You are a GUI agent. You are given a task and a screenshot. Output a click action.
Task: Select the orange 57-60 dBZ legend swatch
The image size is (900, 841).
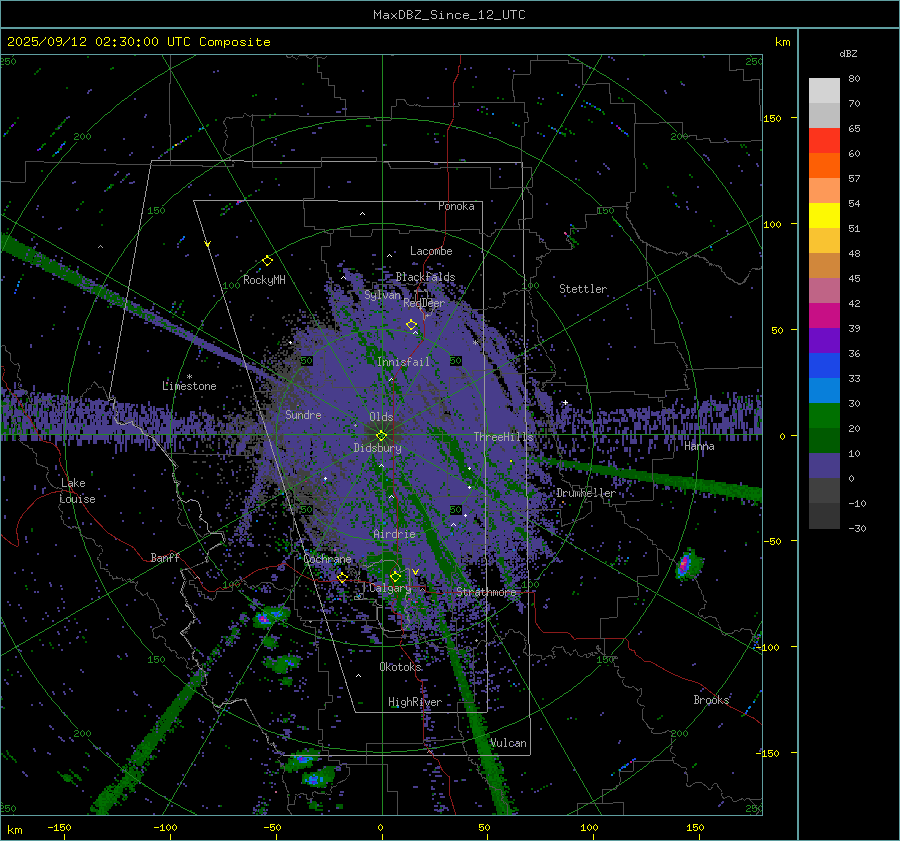coord(824,166)
